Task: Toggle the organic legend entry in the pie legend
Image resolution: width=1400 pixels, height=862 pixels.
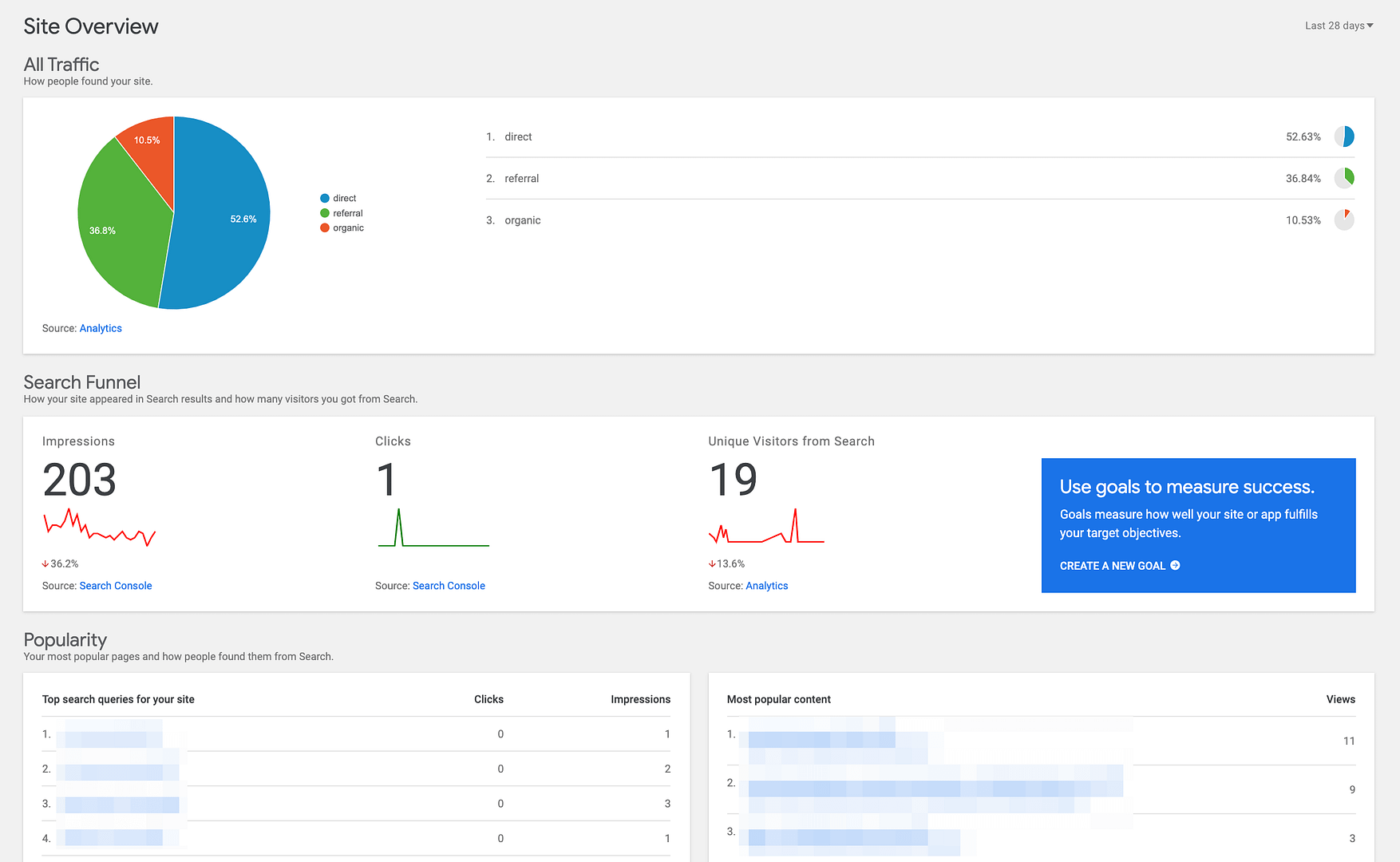Action: pyautogui.click(x=344, y=227)
